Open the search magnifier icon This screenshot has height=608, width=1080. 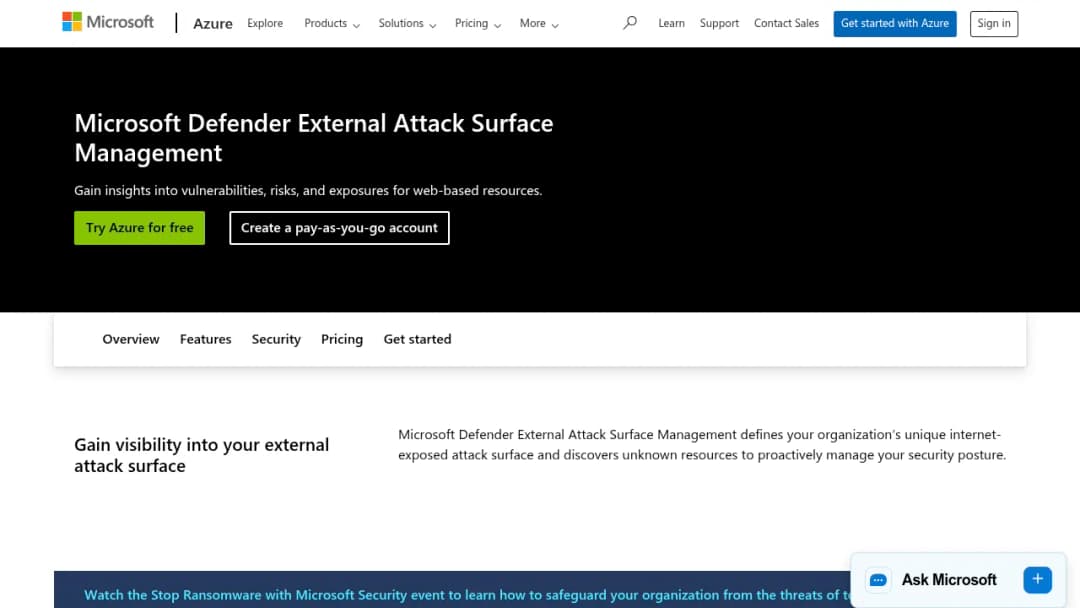point(630,23)
